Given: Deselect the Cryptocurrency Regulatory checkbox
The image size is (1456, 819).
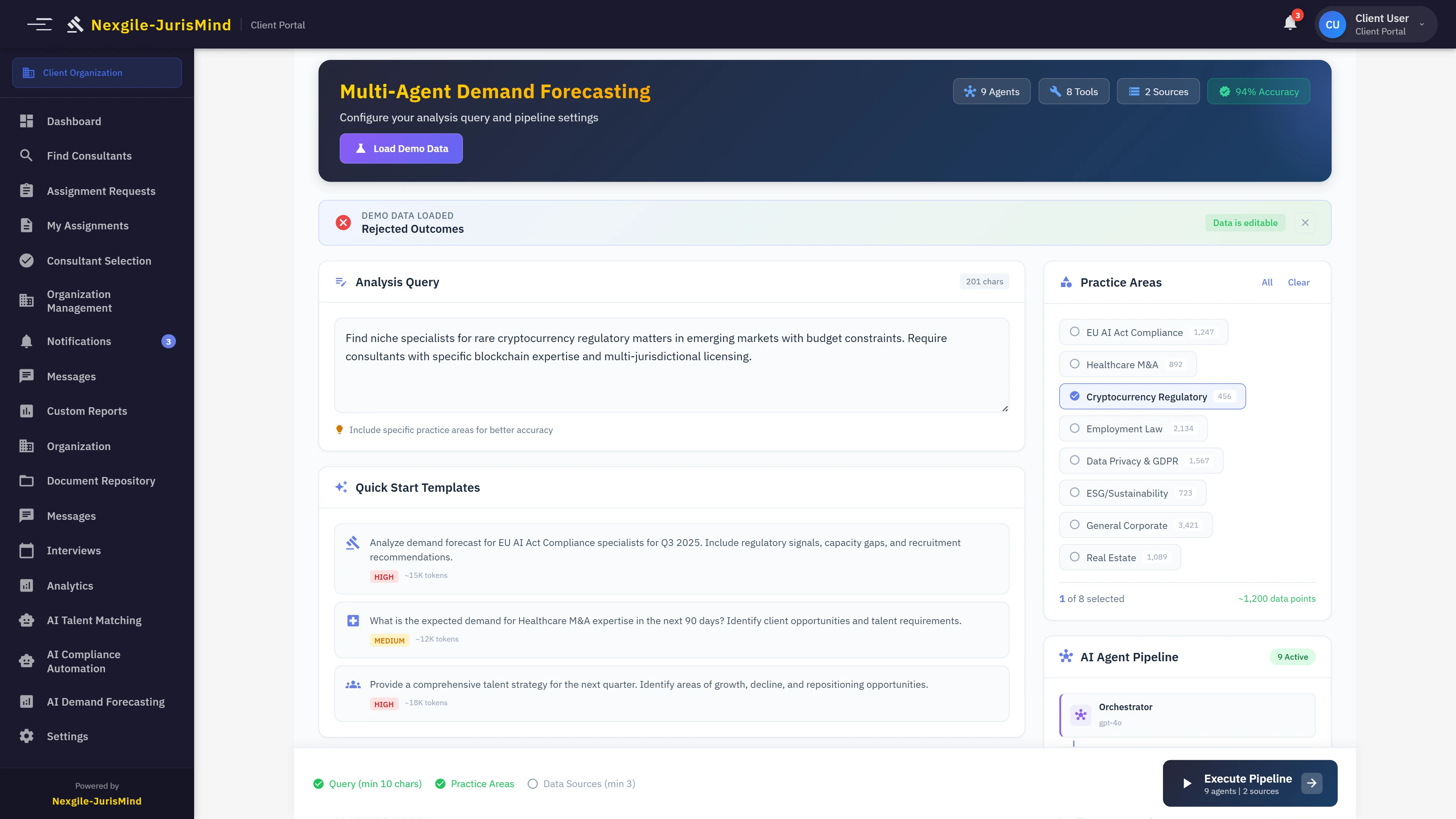Looking at the screenshot, I should click(x=1075, y=396).
